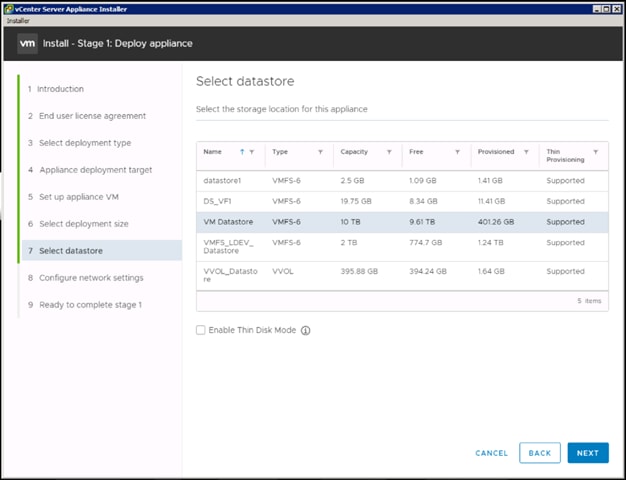Click the 11.41 GB provisioned cell
626x480 pixels.
(491, 202)
